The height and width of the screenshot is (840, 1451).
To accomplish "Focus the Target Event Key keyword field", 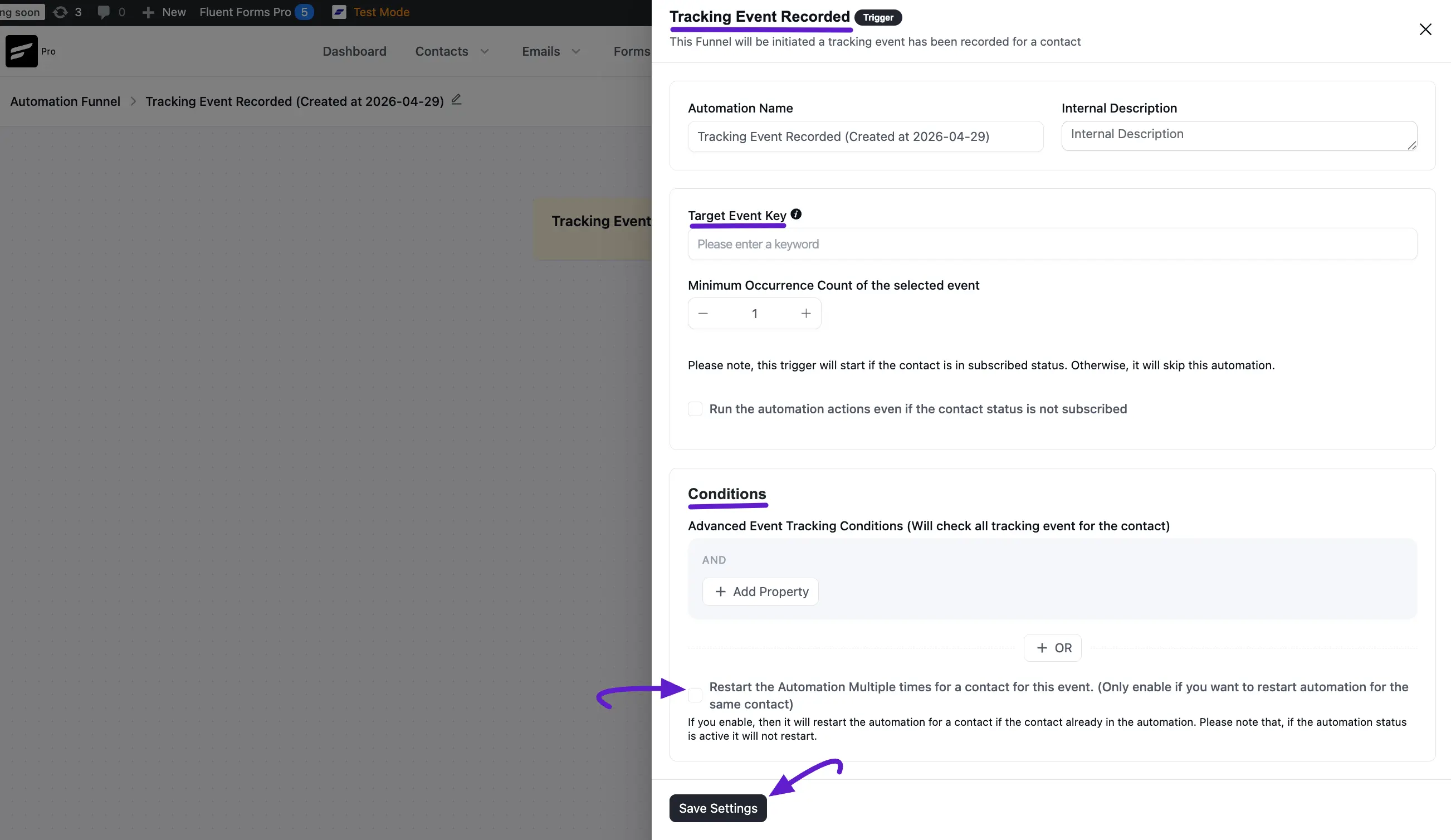I will (x=1052, y=244).
